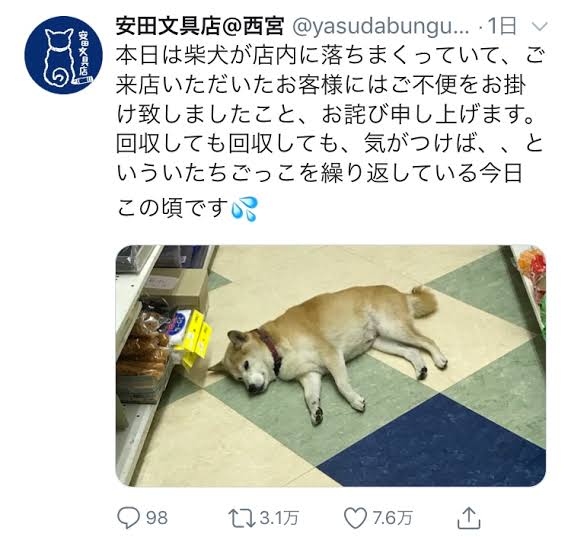Open the reply icon with 98 comments

click(129, 517)
